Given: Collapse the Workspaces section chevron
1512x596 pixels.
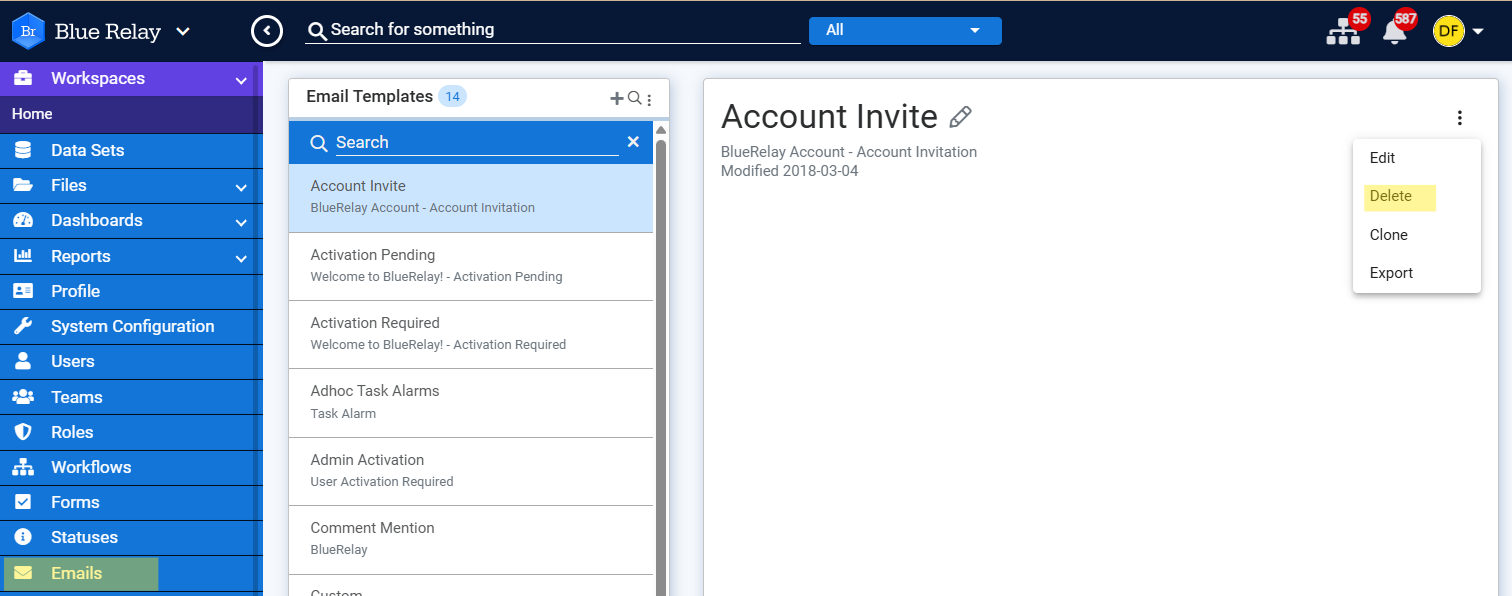Looking at the screenshot, I should coord(241,80).
